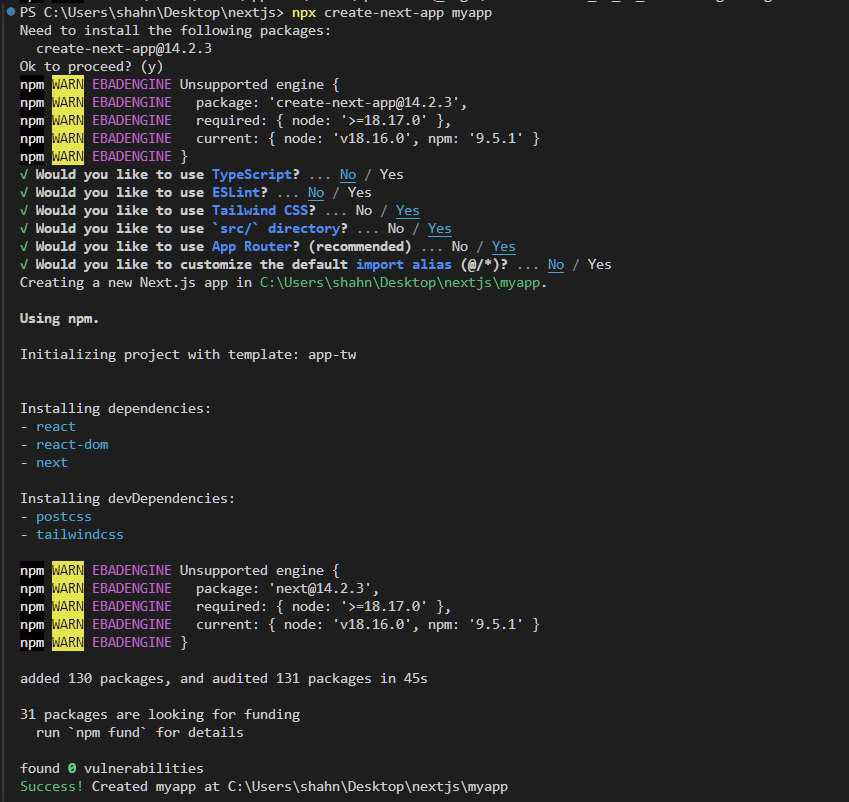Viewport: 849px width, 802px height.
Task: Click the TypeScript keyword in the first prompt
Action: click(x=252, y=175)
